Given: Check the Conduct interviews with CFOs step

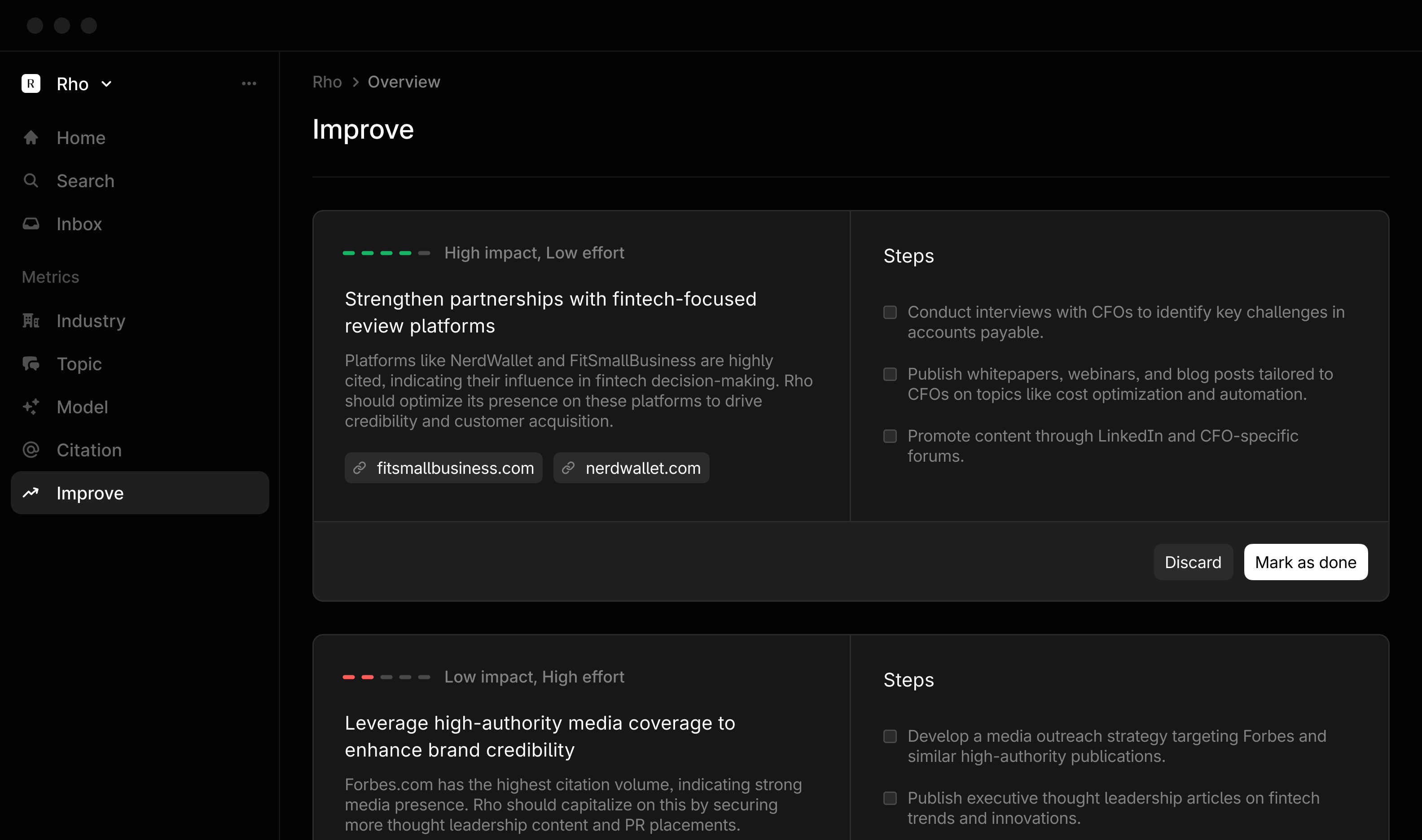Looking at the screenshot, I should (890, 312).
